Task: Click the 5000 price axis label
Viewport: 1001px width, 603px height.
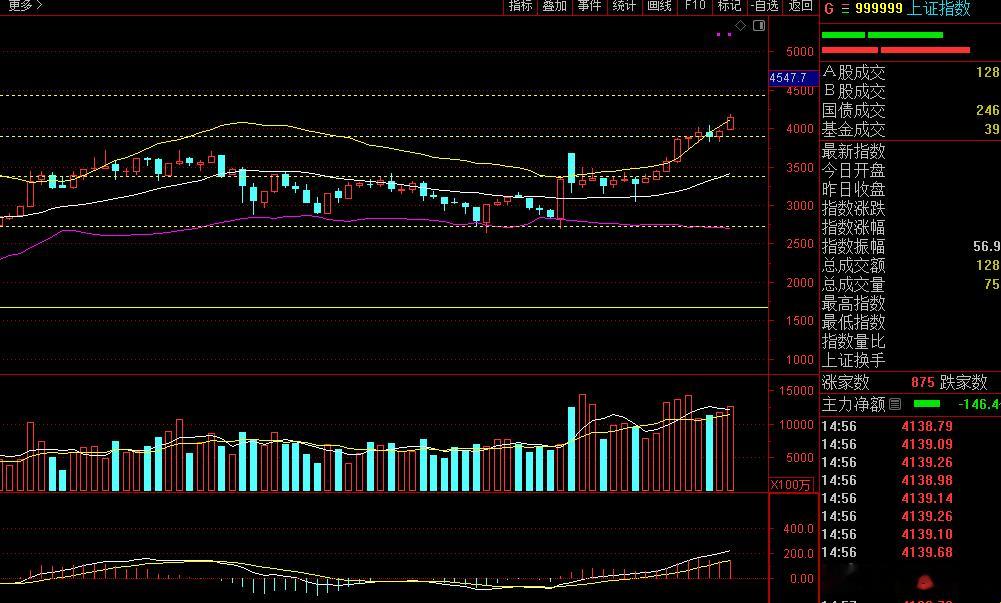Action: click(x=800, y=52)
